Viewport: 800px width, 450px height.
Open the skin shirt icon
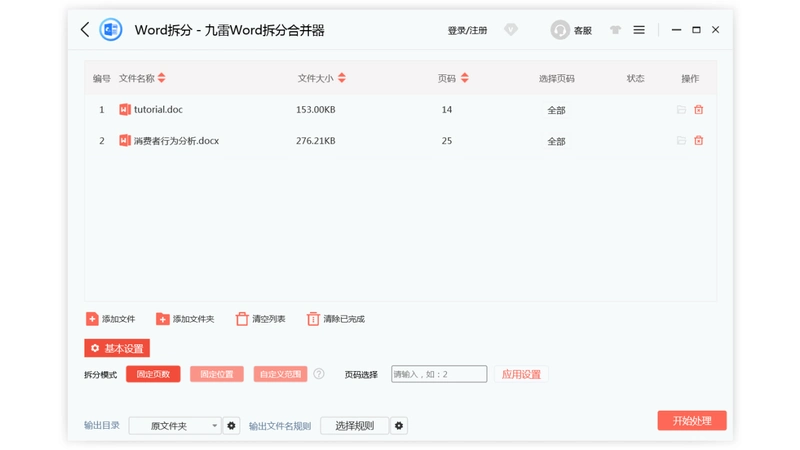[x=615, y=30]
